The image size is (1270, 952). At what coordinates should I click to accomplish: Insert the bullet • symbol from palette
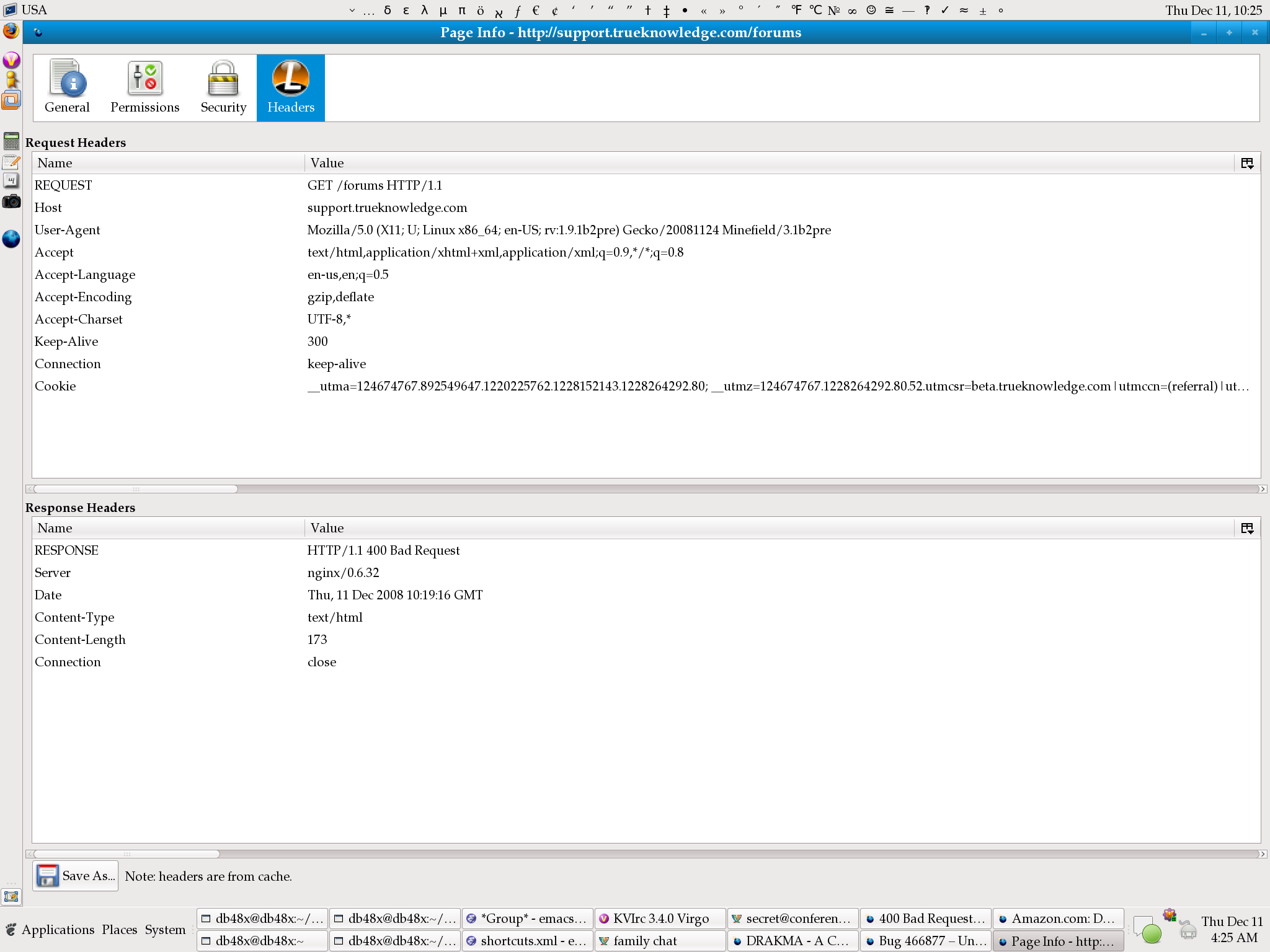685,10
